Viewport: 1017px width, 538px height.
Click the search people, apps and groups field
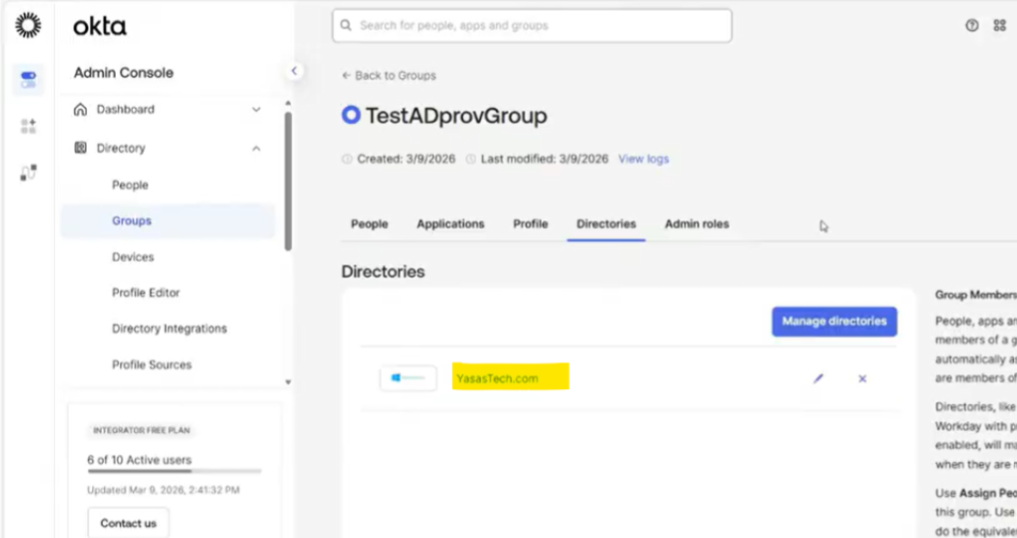pos(532,26)
